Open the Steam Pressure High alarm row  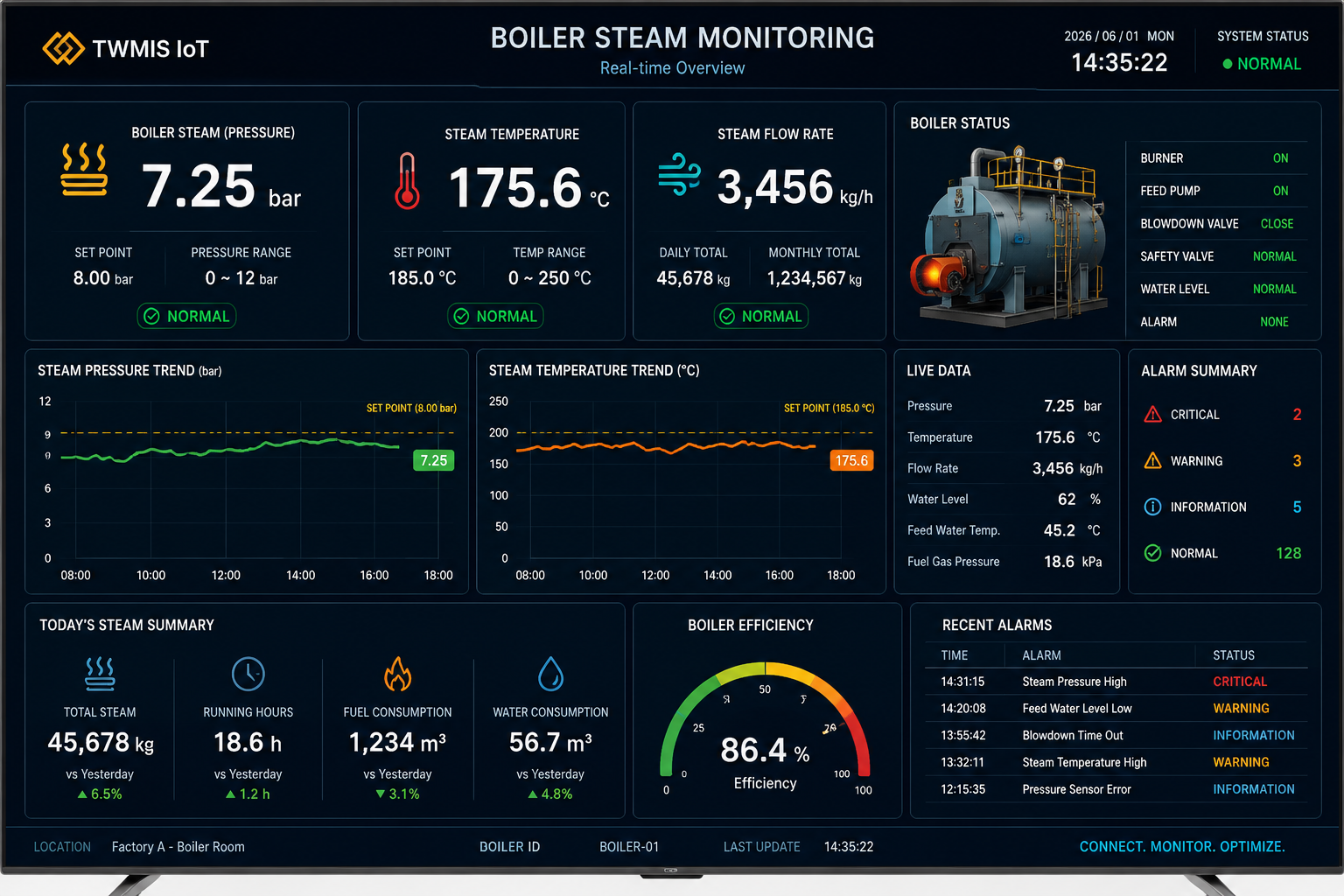click(1116, 682)
